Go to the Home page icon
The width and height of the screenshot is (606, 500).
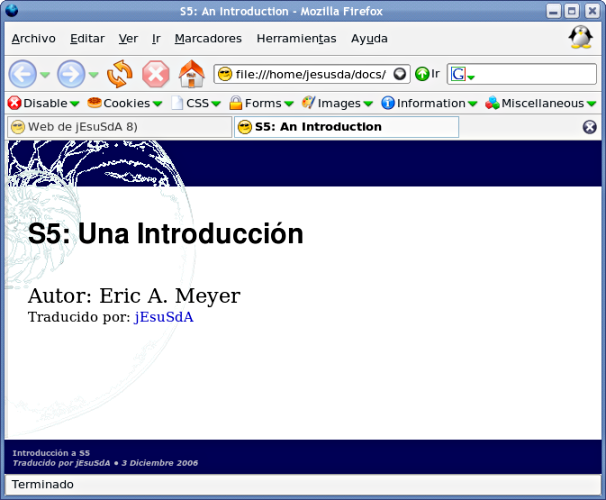pos(192,74)
